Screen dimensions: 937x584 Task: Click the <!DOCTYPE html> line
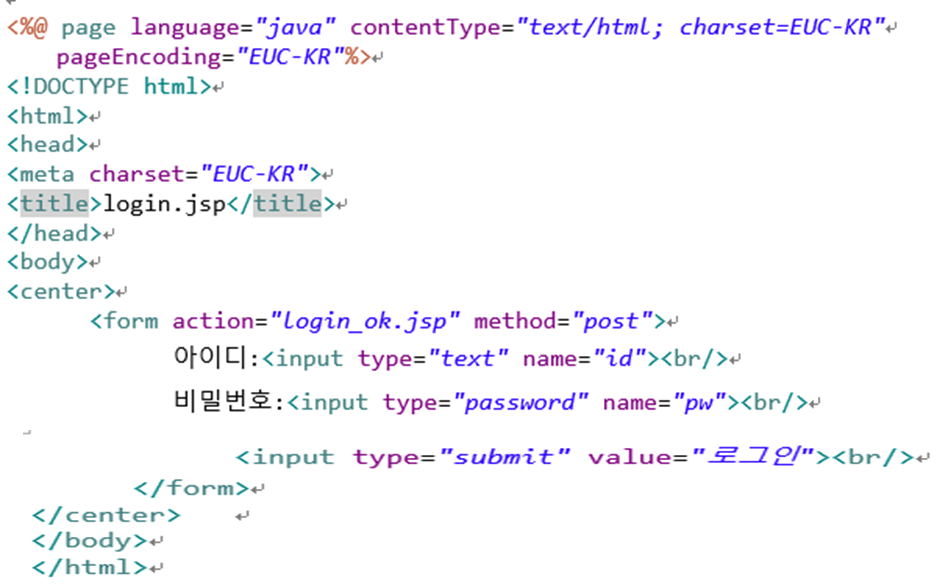(x=109, y=87)
